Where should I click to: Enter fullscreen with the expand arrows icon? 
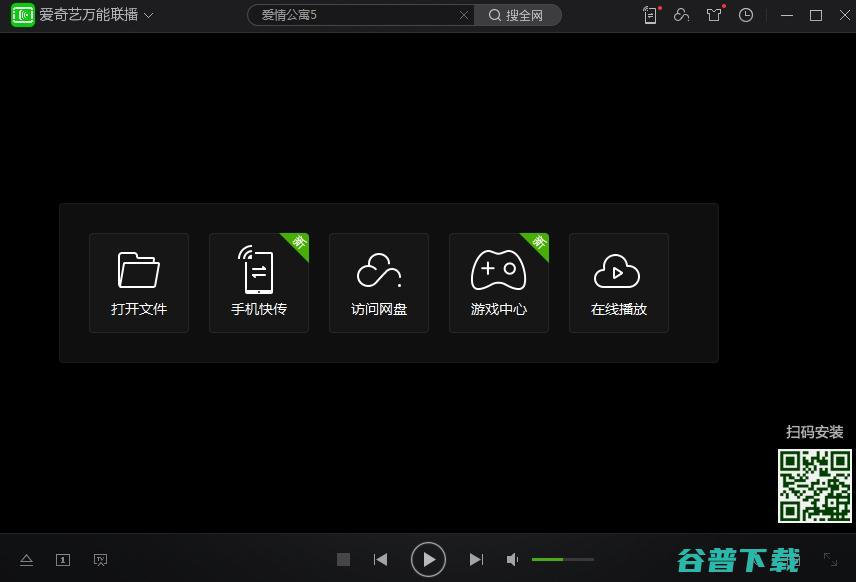(x=830, y=560)
